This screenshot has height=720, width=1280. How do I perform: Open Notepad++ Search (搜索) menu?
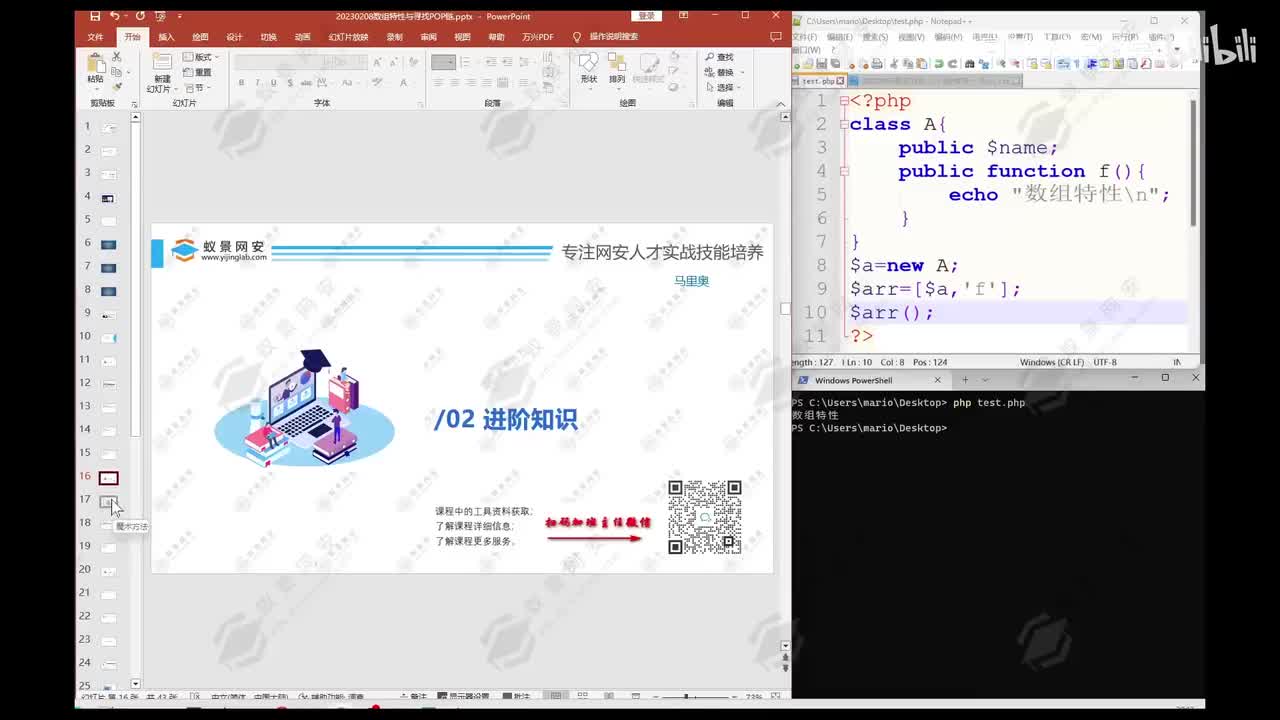875,37
